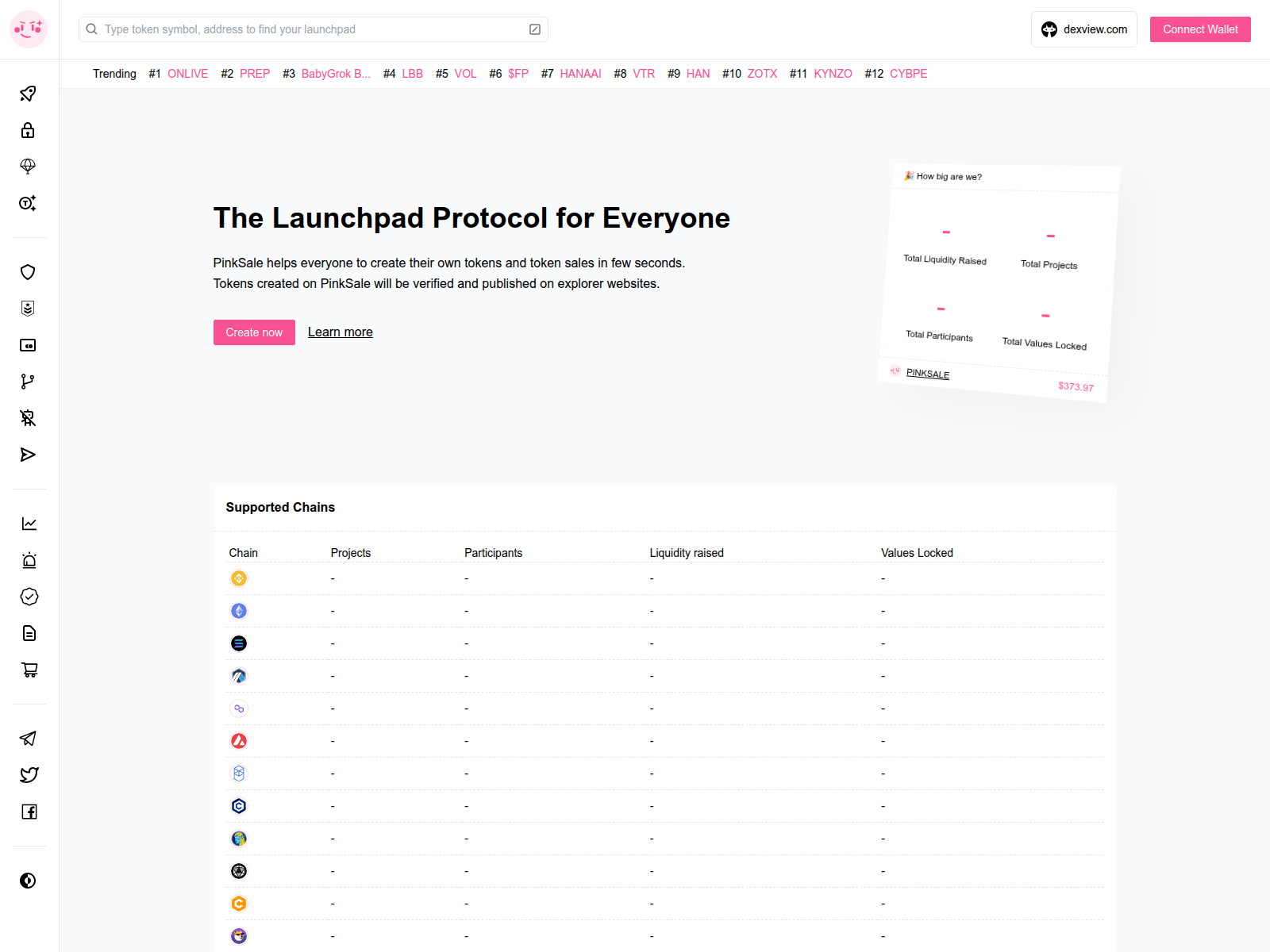The width and height of the screenshot is (1270, 952).
Task: Click the shield sidebar icon
Action: click(28, 272)
